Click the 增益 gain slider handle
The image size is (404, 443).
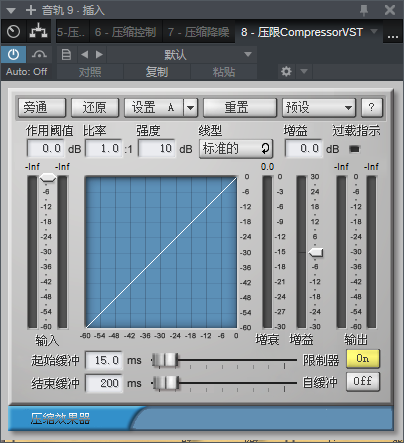(316, 252)
